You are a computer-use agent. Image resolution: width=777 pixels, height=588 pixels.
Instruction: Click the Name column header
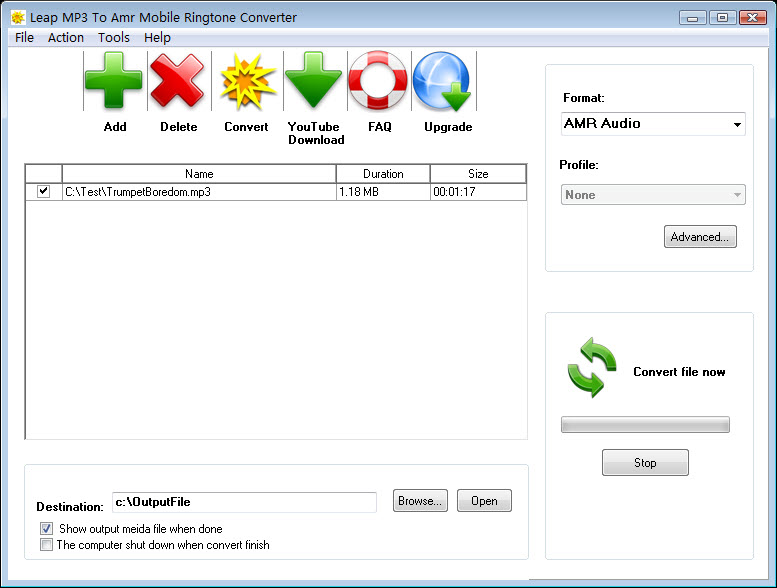(199, 174)
